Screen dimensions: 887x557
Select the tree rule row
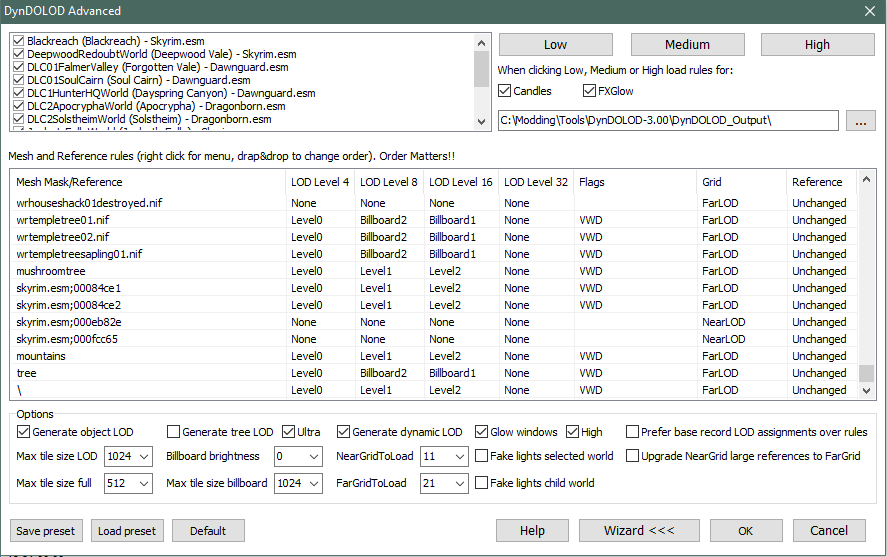pyautogui.click(x=433, y=373)
